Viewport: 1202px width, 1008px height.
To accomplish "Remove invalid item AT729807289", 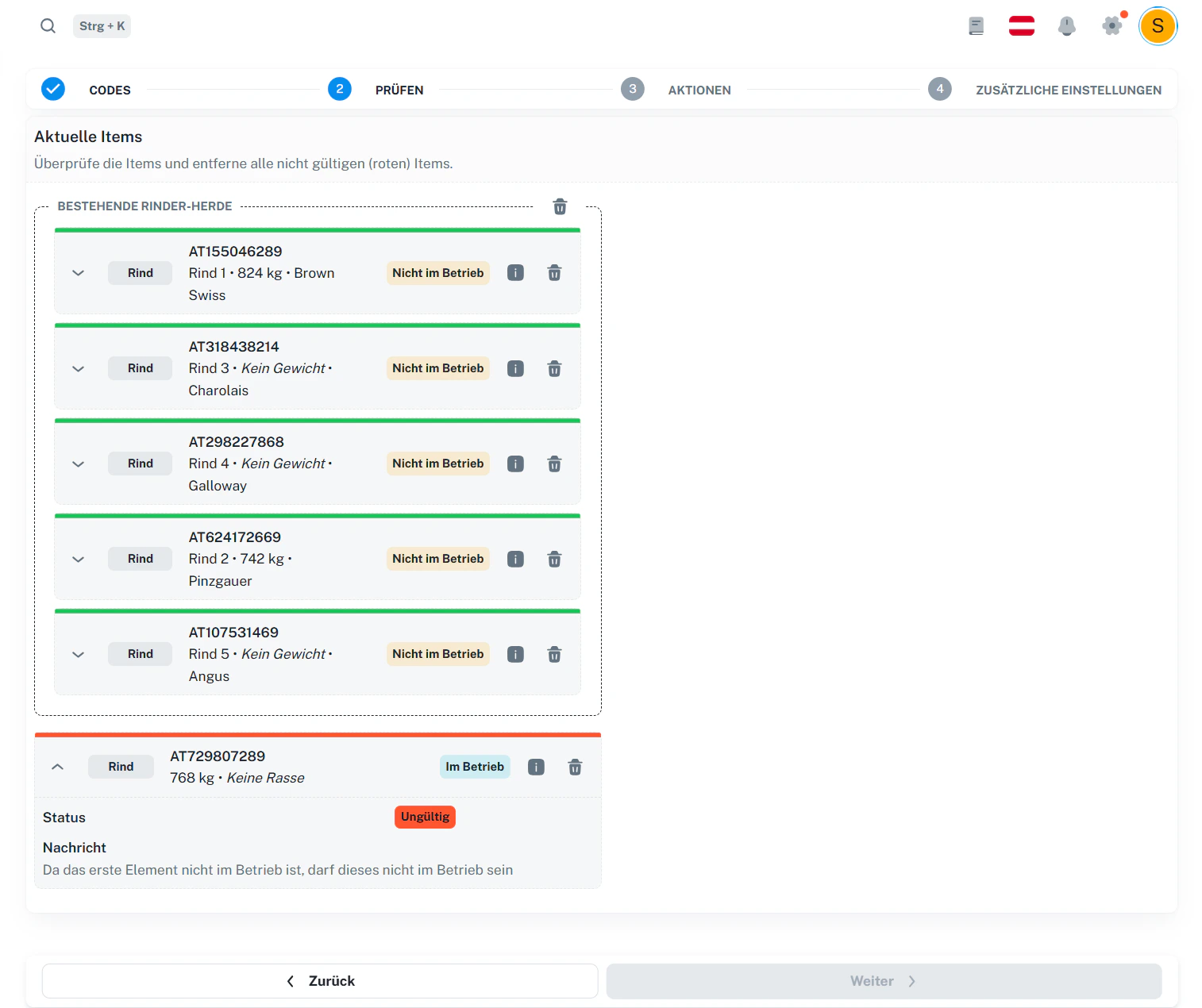I will point(575,767).
